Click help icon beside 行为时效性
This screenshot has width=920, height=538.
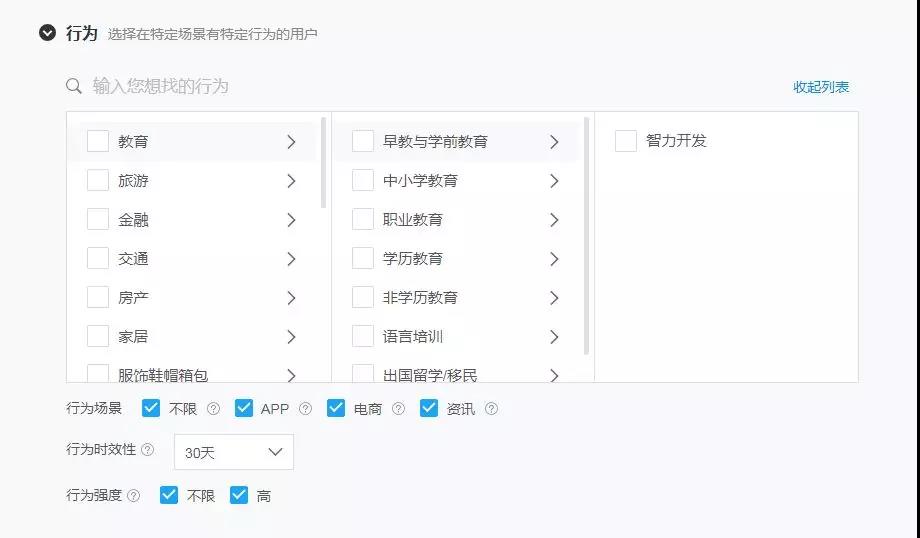point(148,450)
